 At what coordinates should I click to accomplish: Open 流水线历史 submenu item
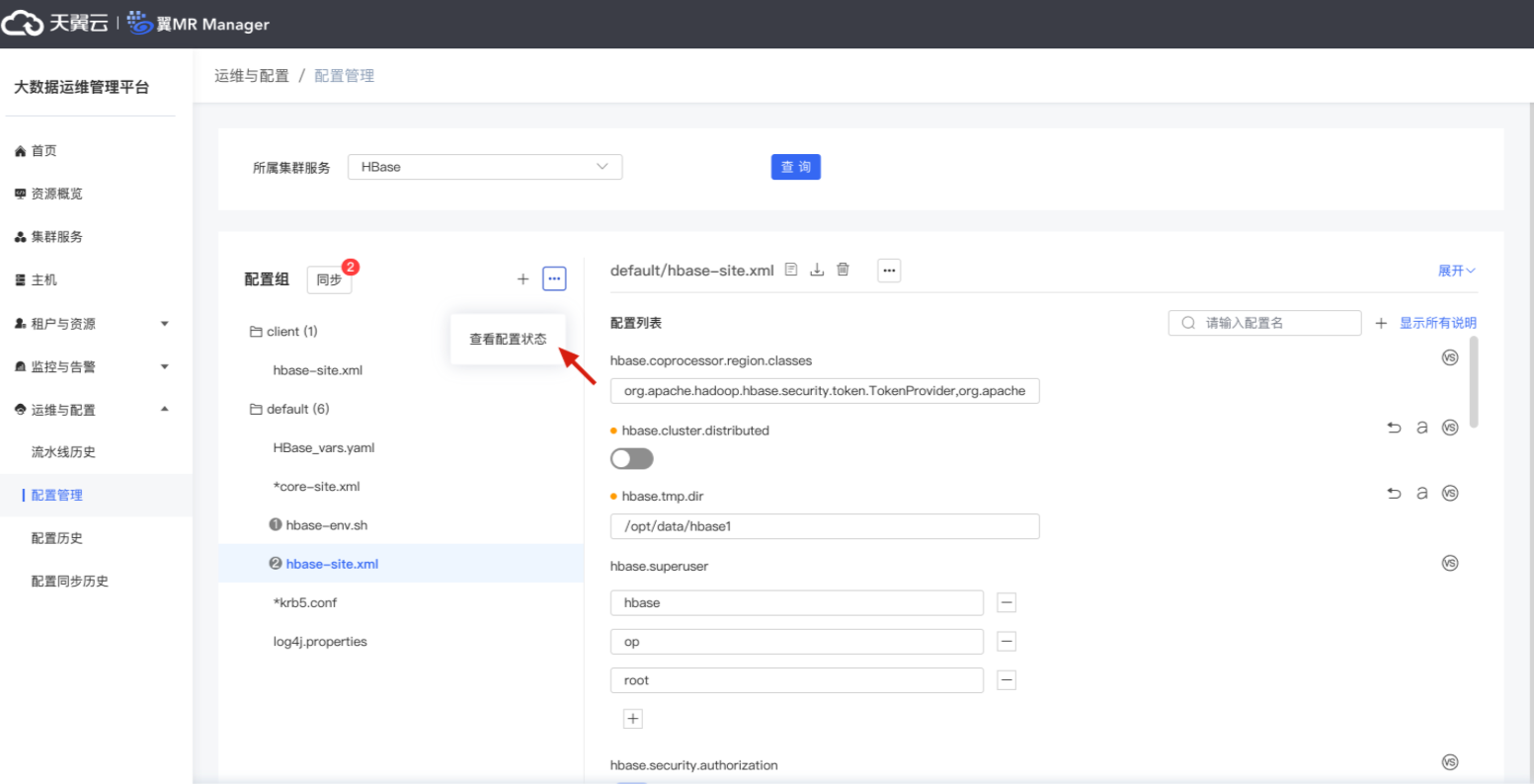click(x=63, y=452)
